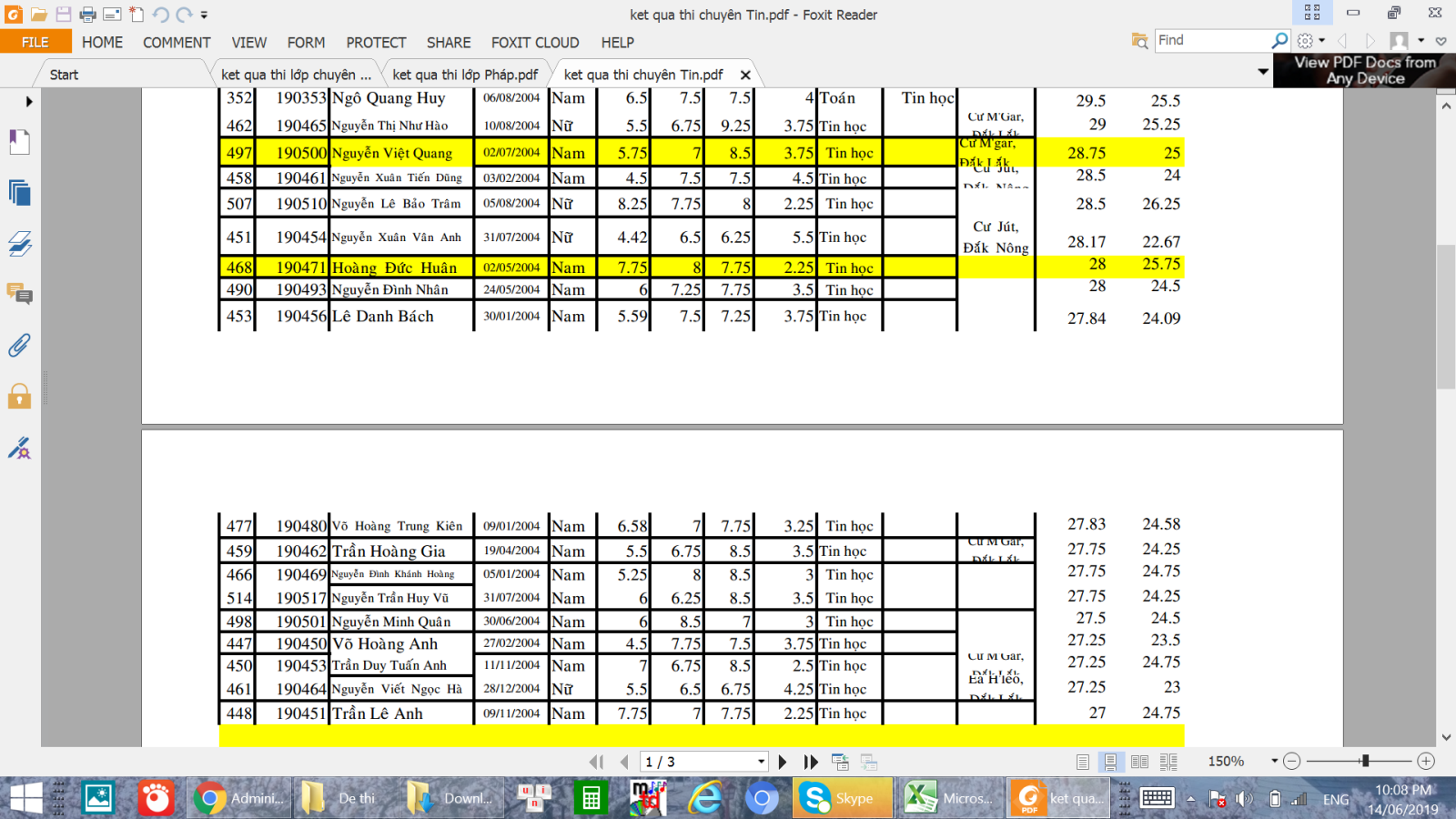The width and height of the screenshot is (1456, 819).
Task: Open the Attachments paperclip panel
Action: (x=19, y=345)
